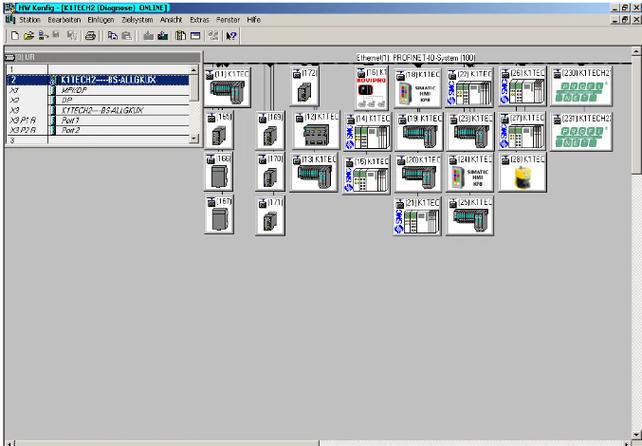Select the Port 2 row
The image size is (642, 446).
98,130
